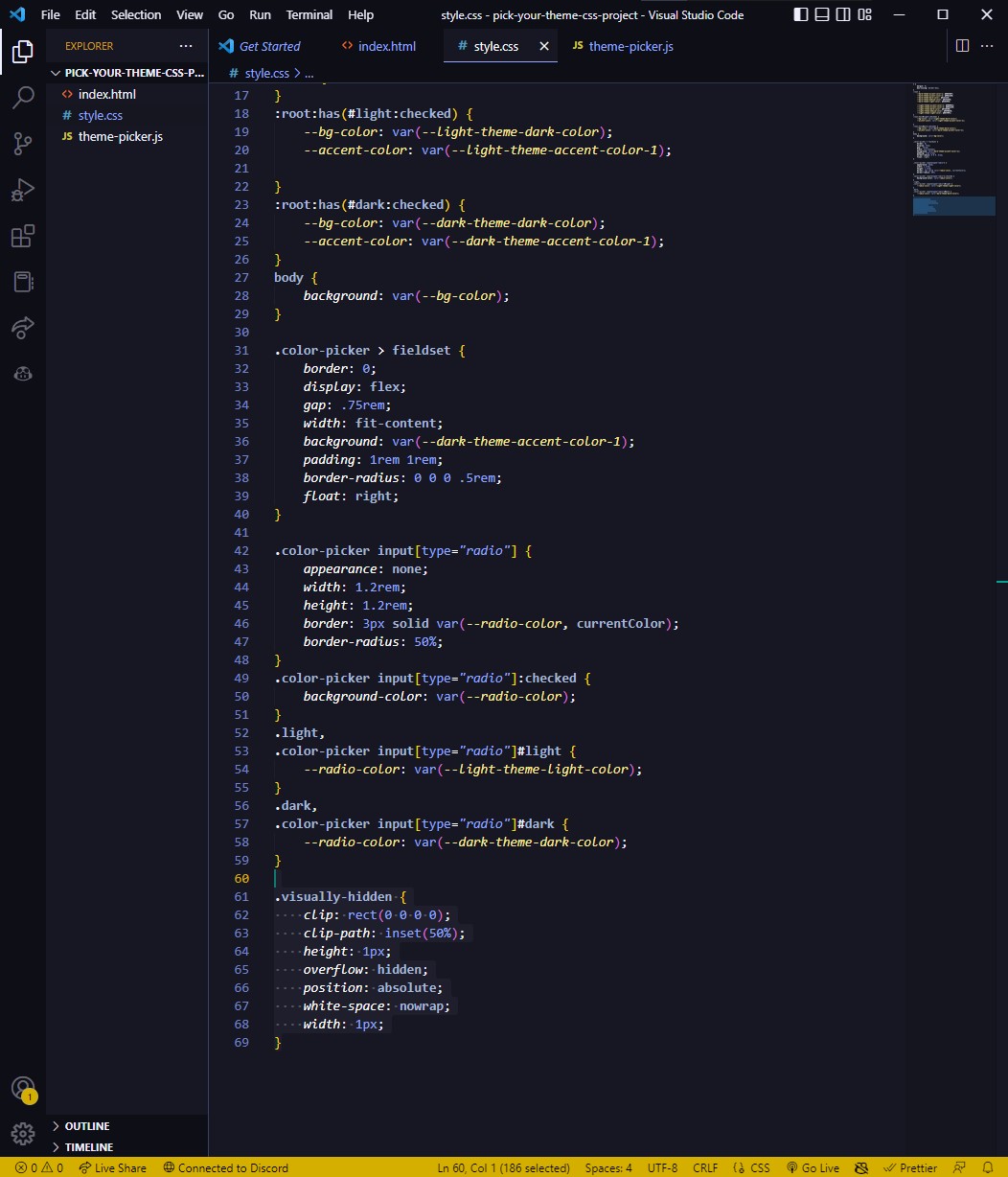1008x1177 pixels.
Task: Click Connected to Discord status item
Action: [226, 1167]
